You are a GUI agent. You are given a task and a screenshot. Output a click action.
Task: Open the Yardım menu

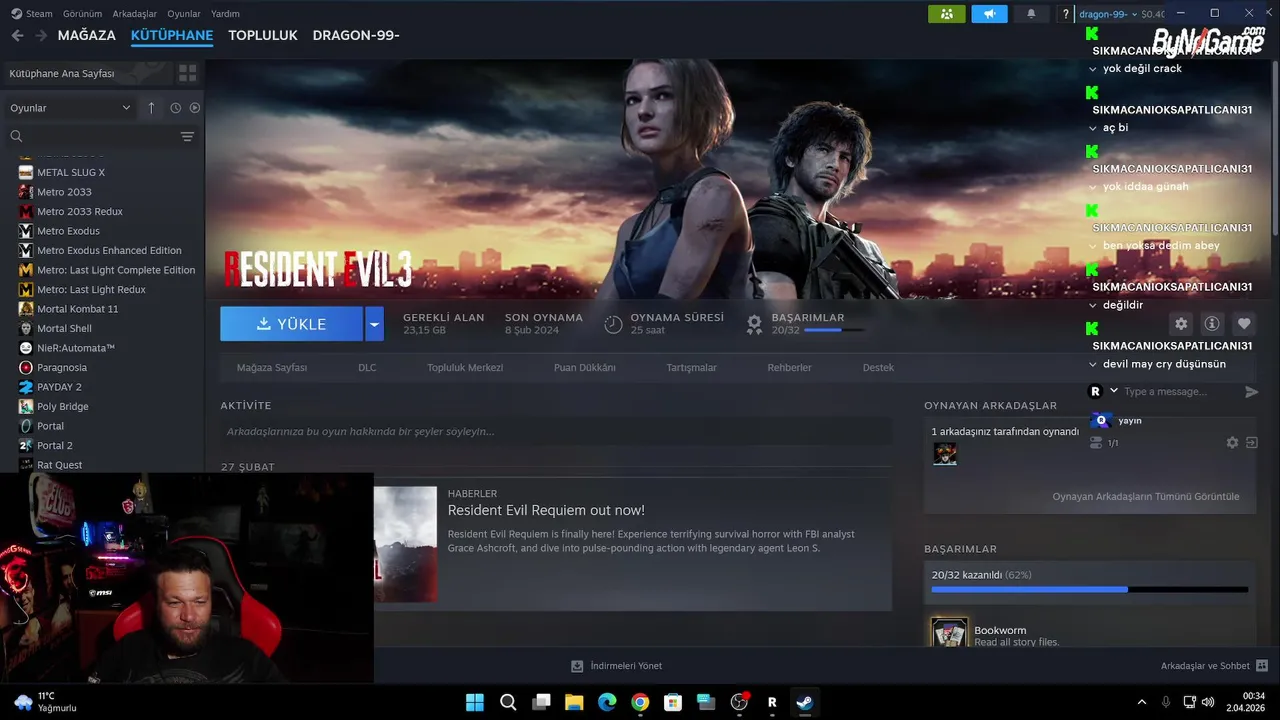point(225,14)
